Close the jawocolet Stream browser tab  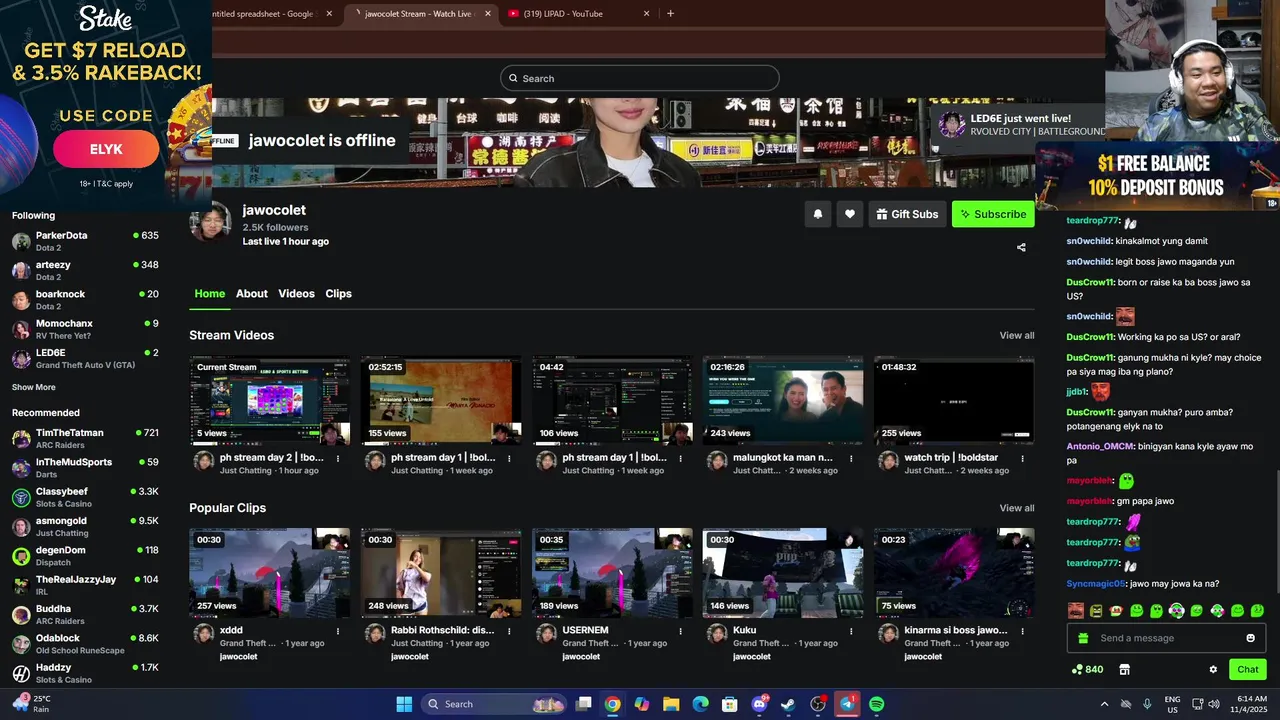488,14
